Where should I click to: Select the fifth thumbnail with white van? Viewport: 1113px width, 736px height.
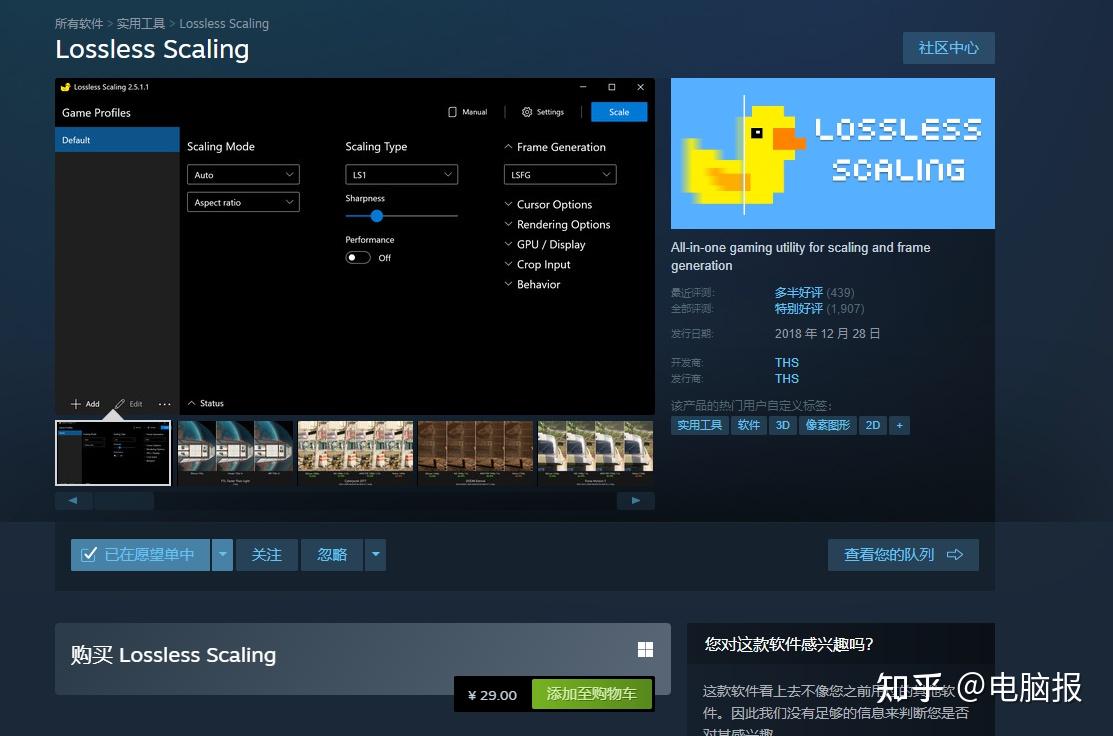tap(596, 453)
